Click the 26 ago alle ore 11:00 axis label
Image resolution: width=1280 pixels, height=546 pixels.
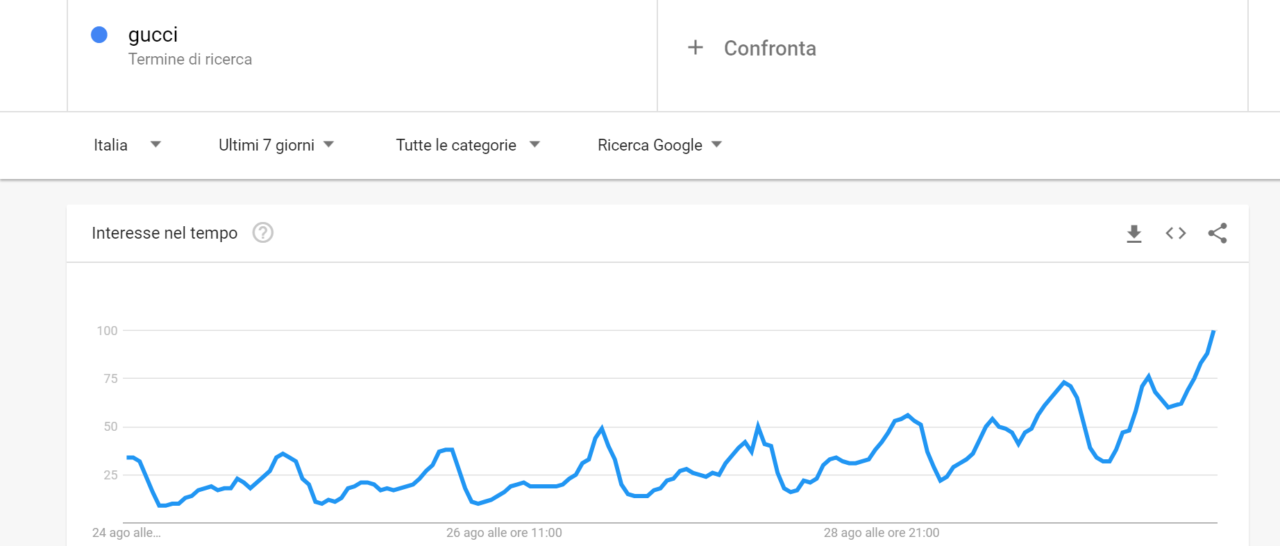click(504, 533)
